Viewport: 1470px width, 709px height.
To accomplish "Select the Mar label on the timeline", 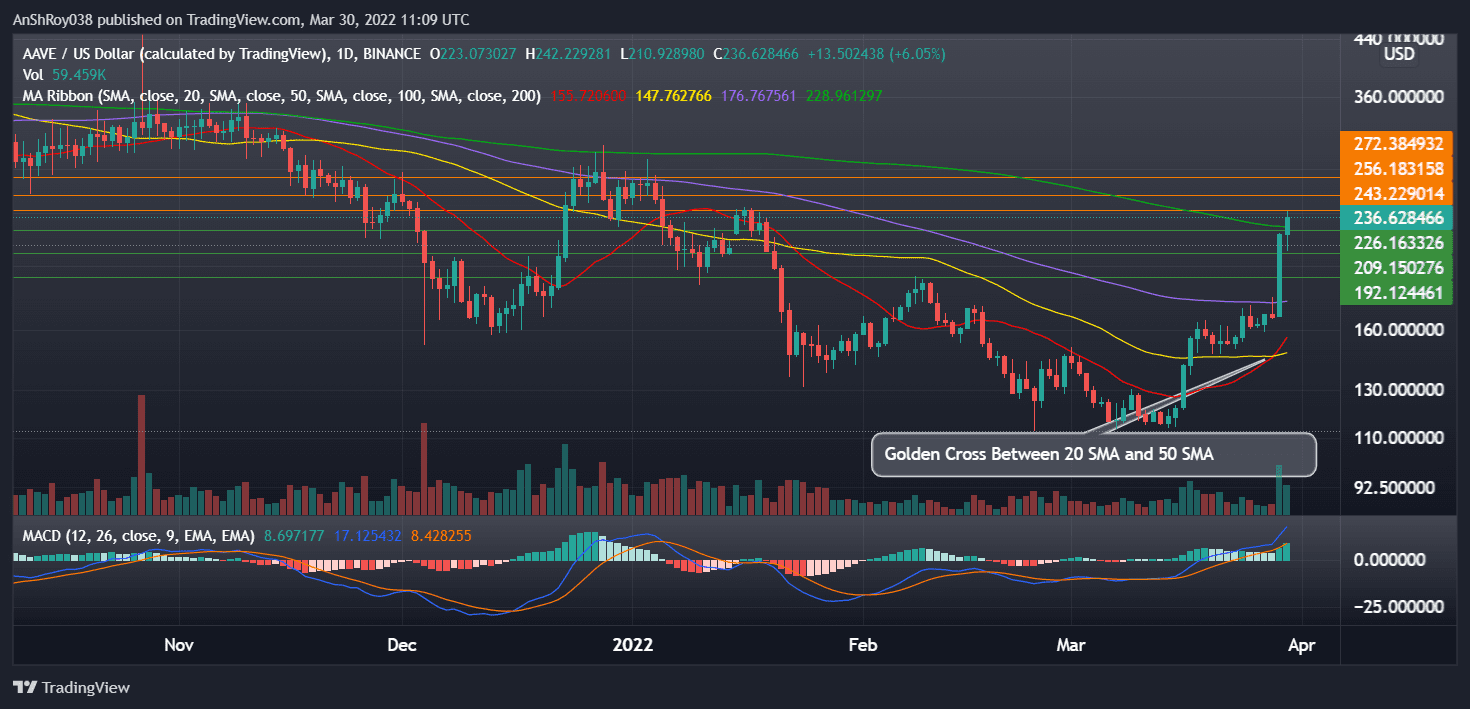I will pyautogui.click(x=1069, y=645).
